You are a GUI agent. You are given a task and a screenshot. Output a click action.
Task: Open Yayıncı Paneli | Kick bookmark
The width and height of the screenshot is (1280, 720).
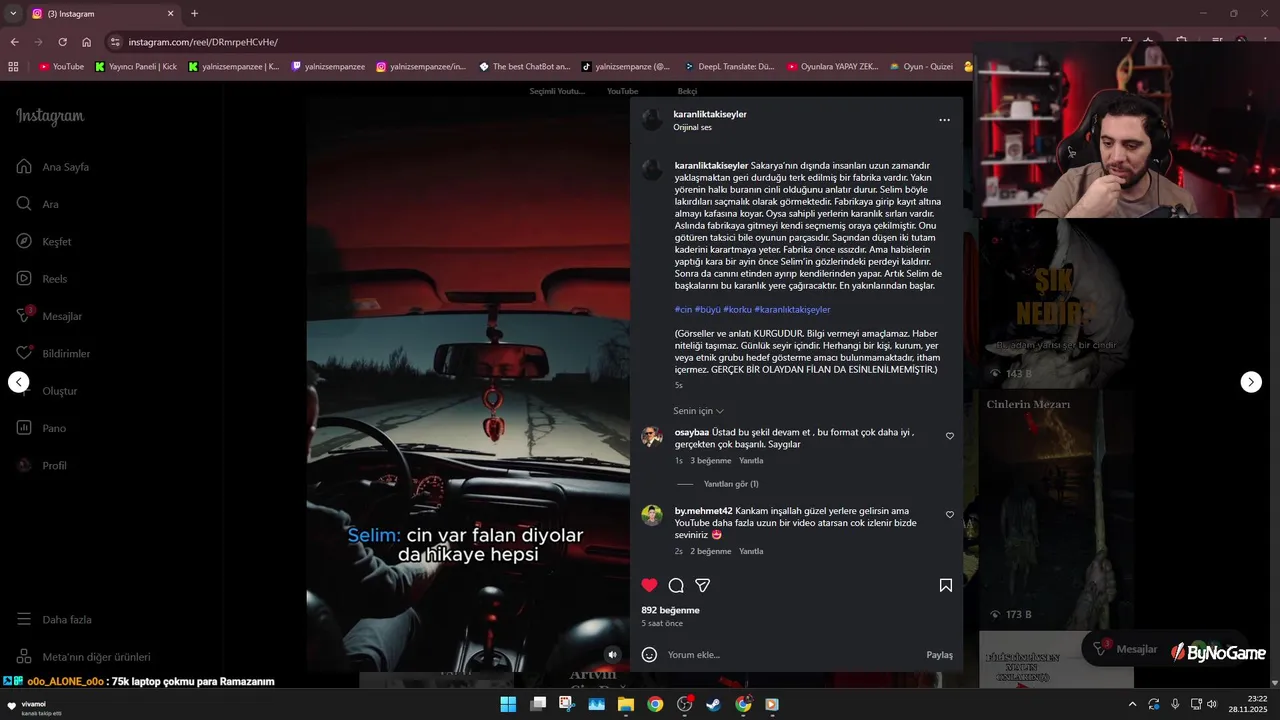136,67
